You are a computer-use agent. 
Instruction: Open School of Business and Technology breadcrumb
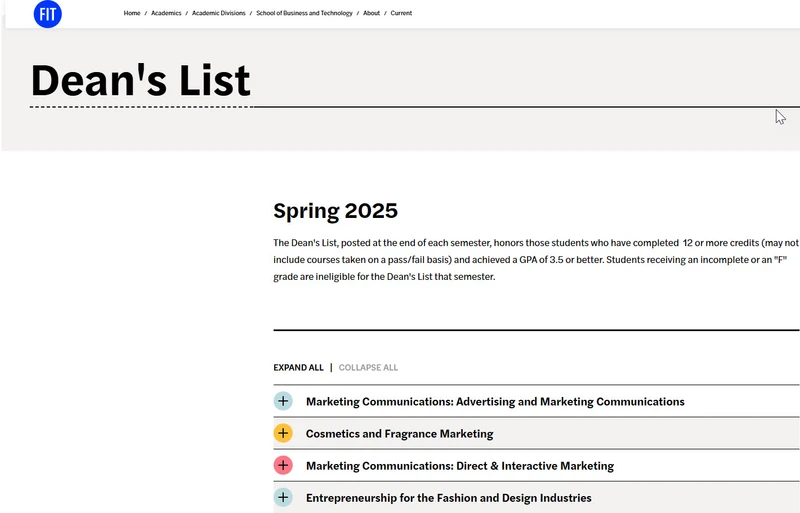click(304, 13)
